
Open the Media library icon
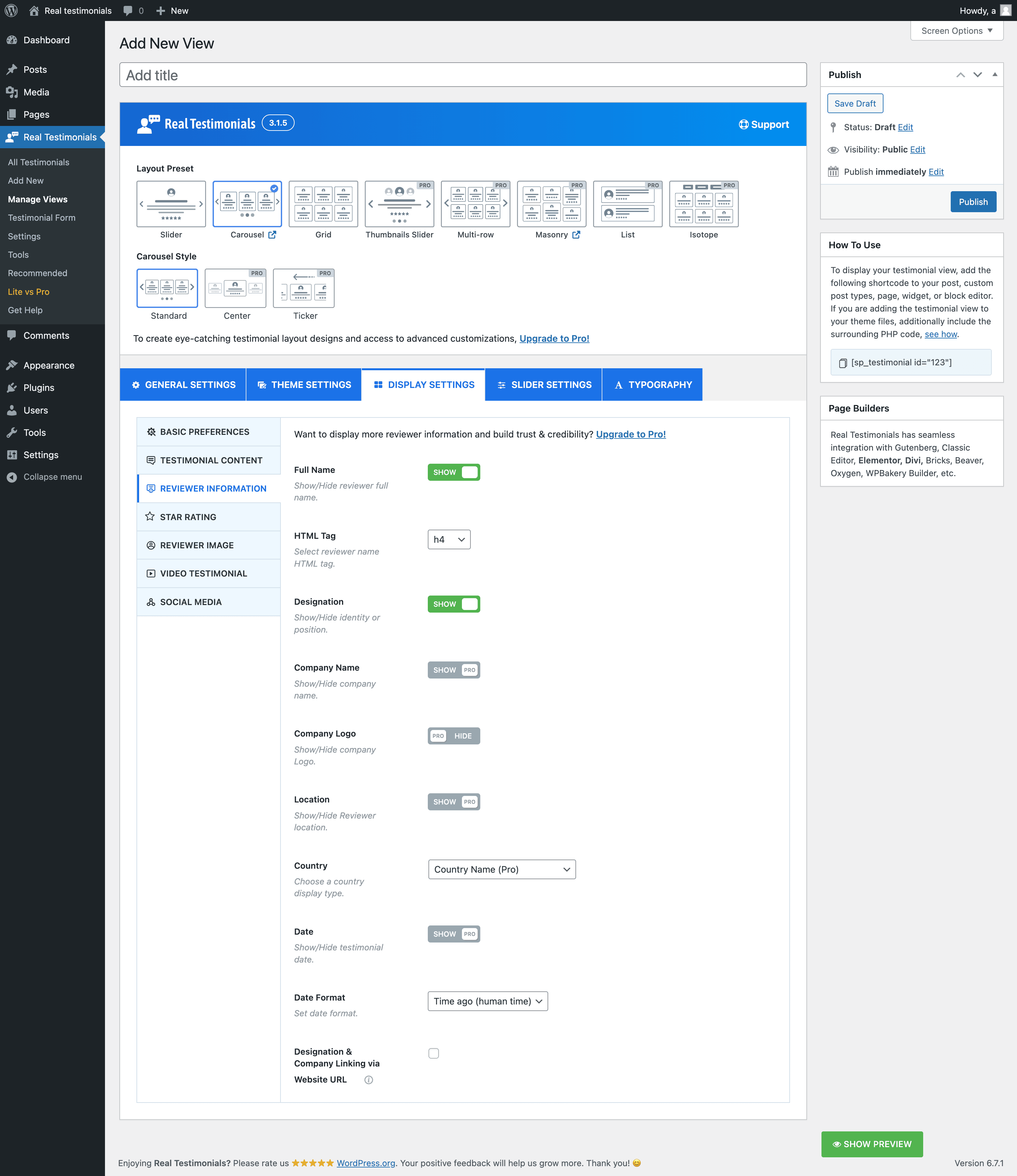12,92
